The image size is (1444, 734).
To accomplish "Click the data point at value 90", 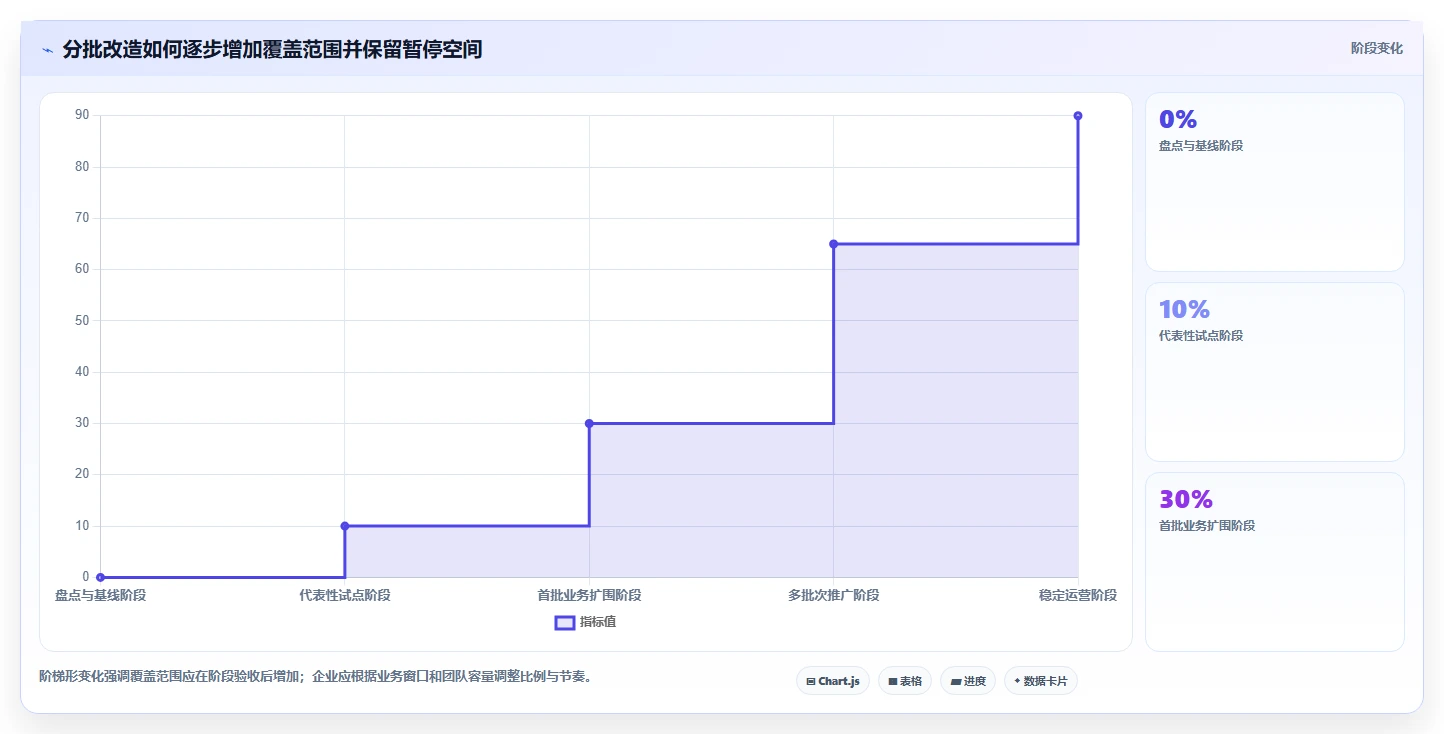I will [1078, 116].
